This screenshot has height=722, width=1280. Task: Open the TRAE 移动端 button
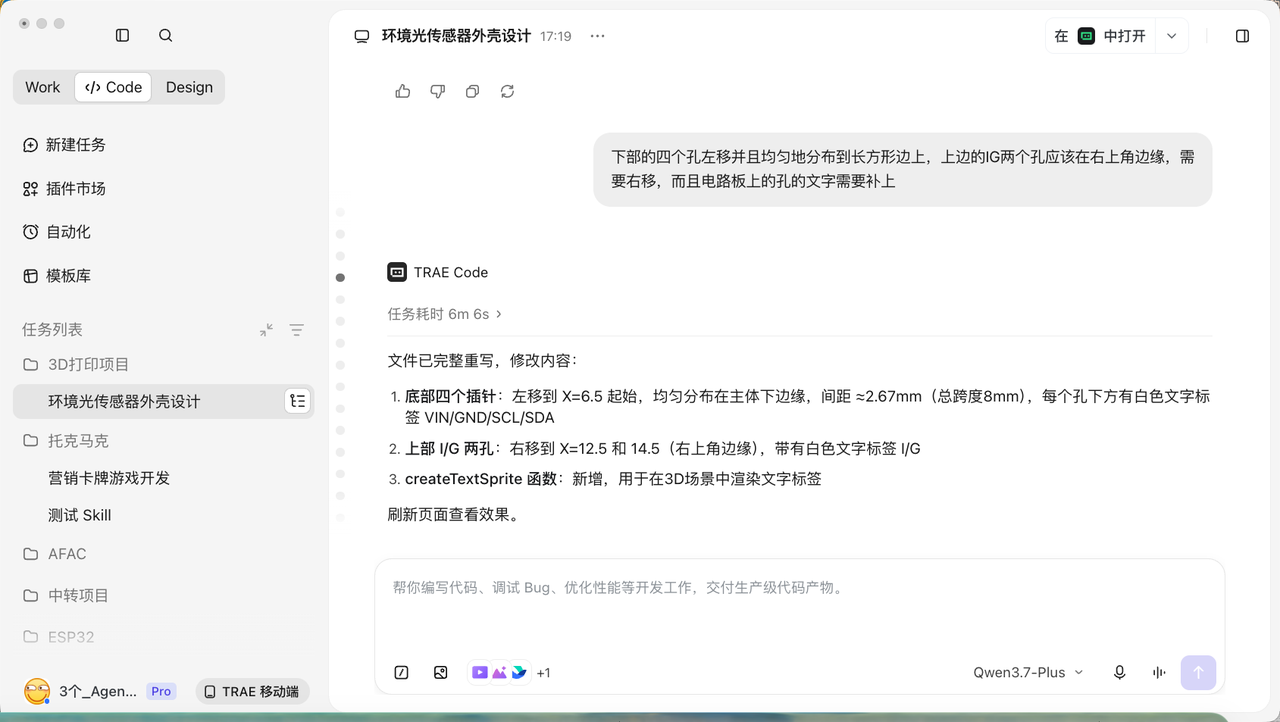252,691
